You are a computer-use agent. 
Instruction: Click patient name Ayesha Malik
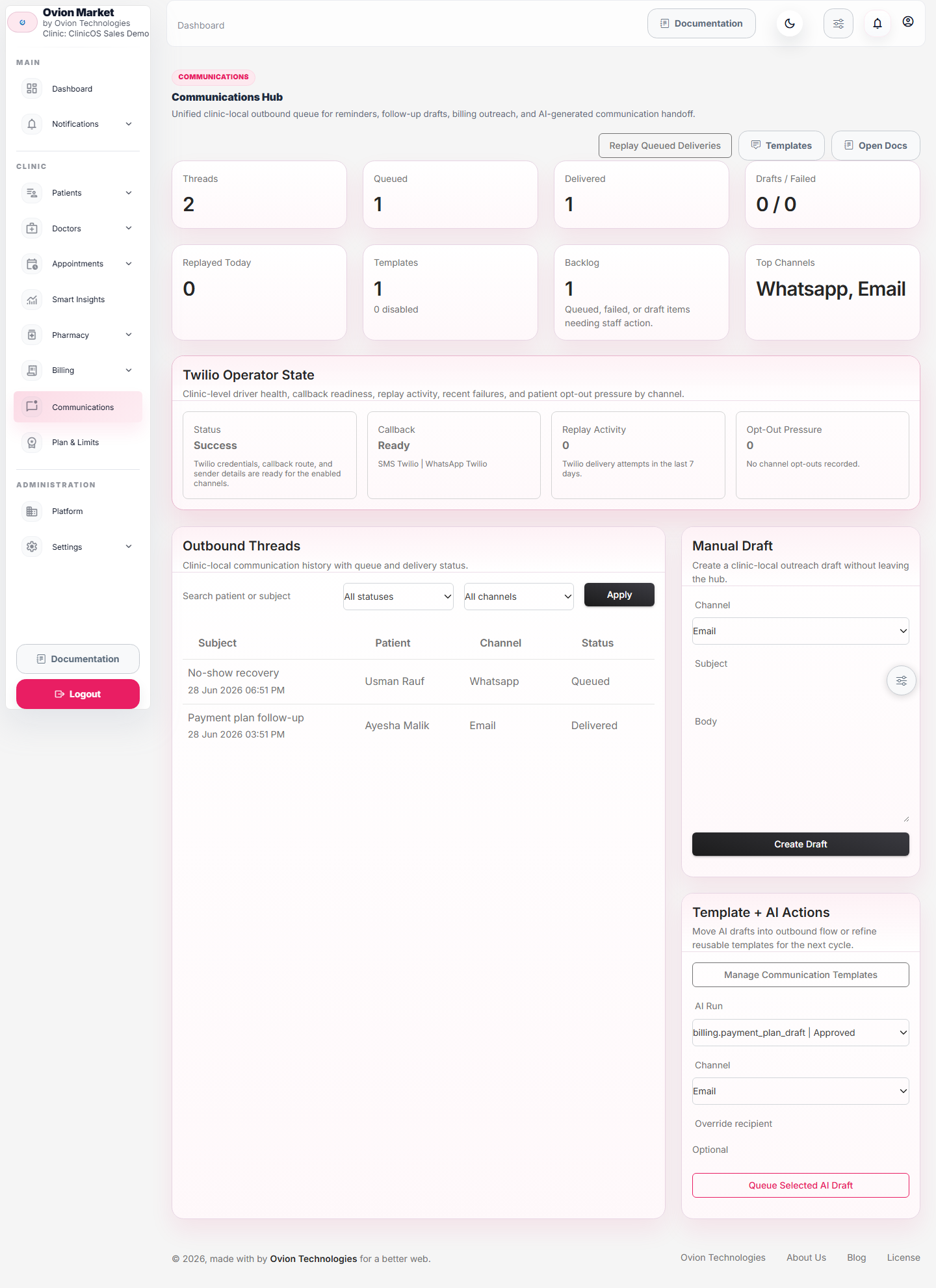397,725
